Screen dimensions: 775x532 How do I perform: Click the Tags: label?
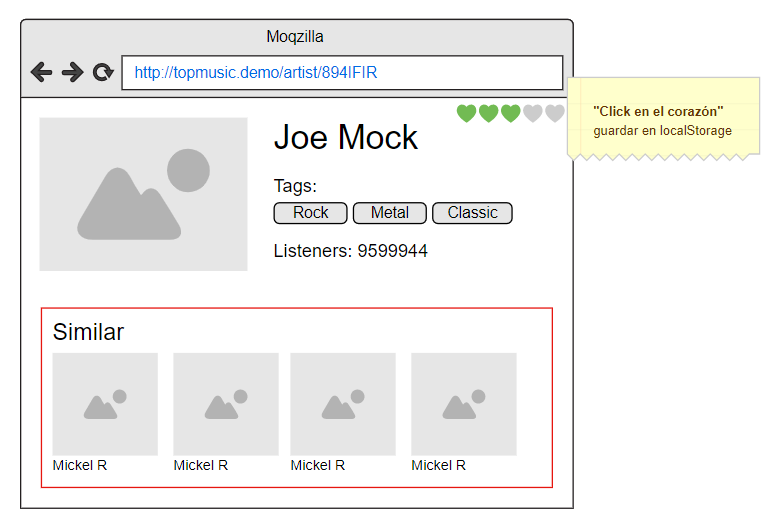coord(295,186)
